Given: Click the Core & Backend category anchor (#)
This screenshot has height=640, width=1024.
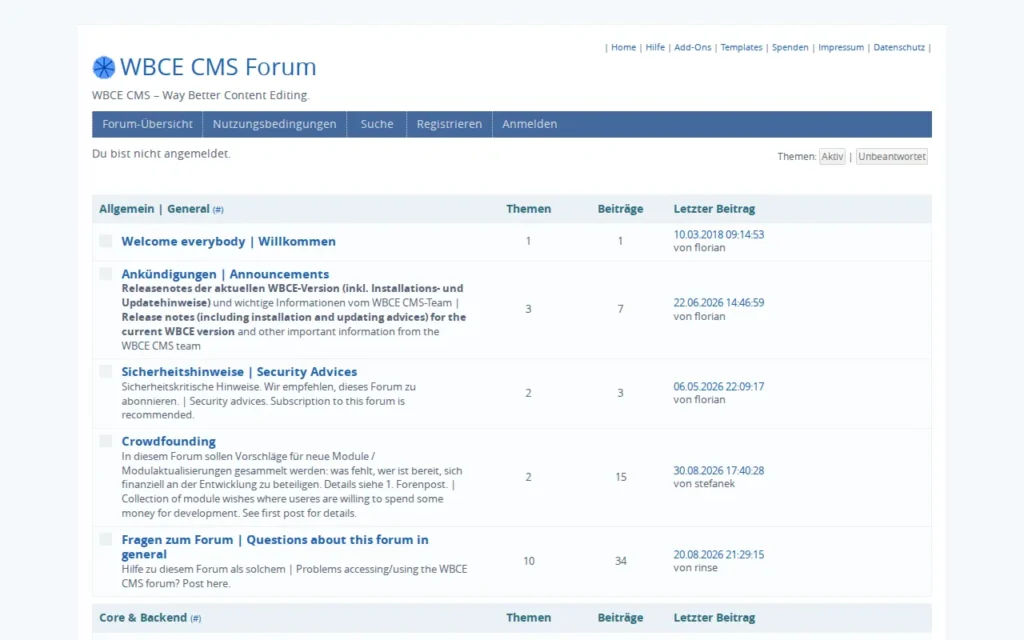Looking at the screenshot, I should click(195, 618).
